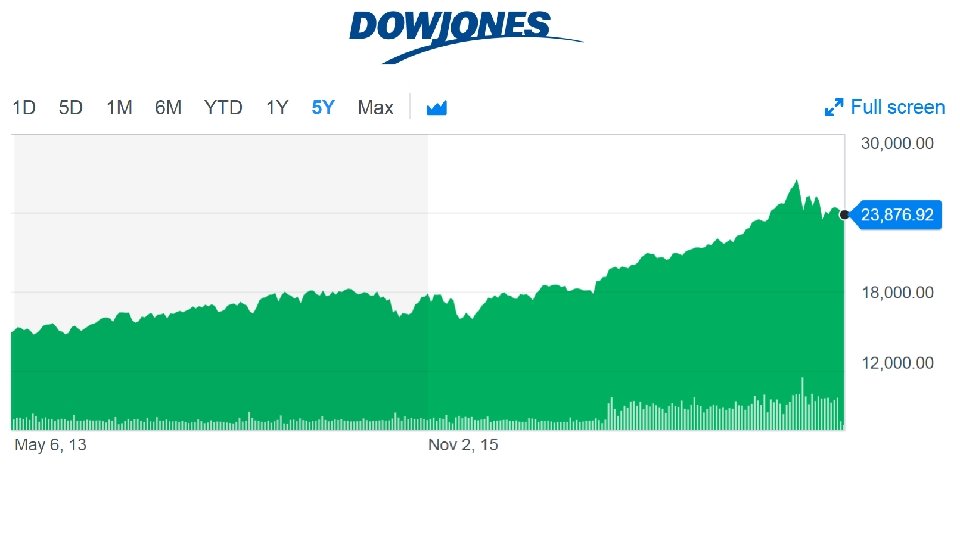
Task: Select the 5D time range
Action: [70, 108]
